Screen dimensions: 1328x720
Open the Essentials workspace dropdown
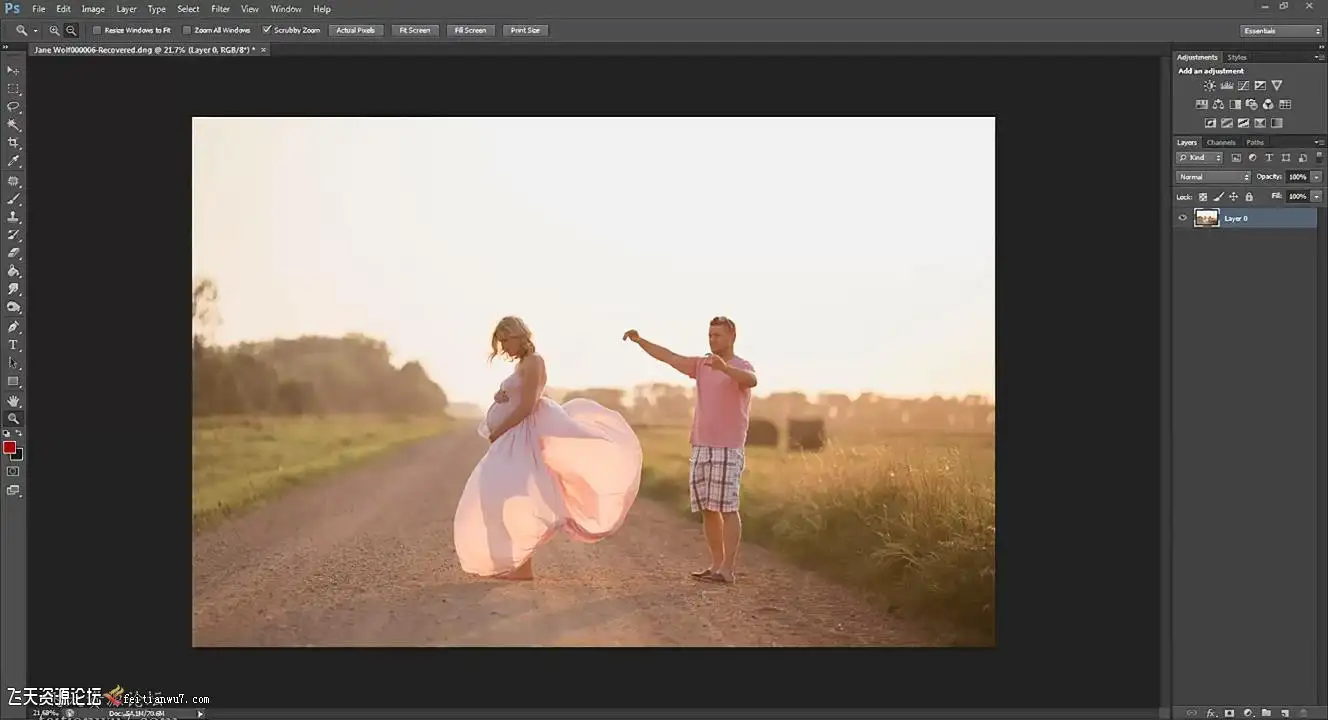point(1281,31)
